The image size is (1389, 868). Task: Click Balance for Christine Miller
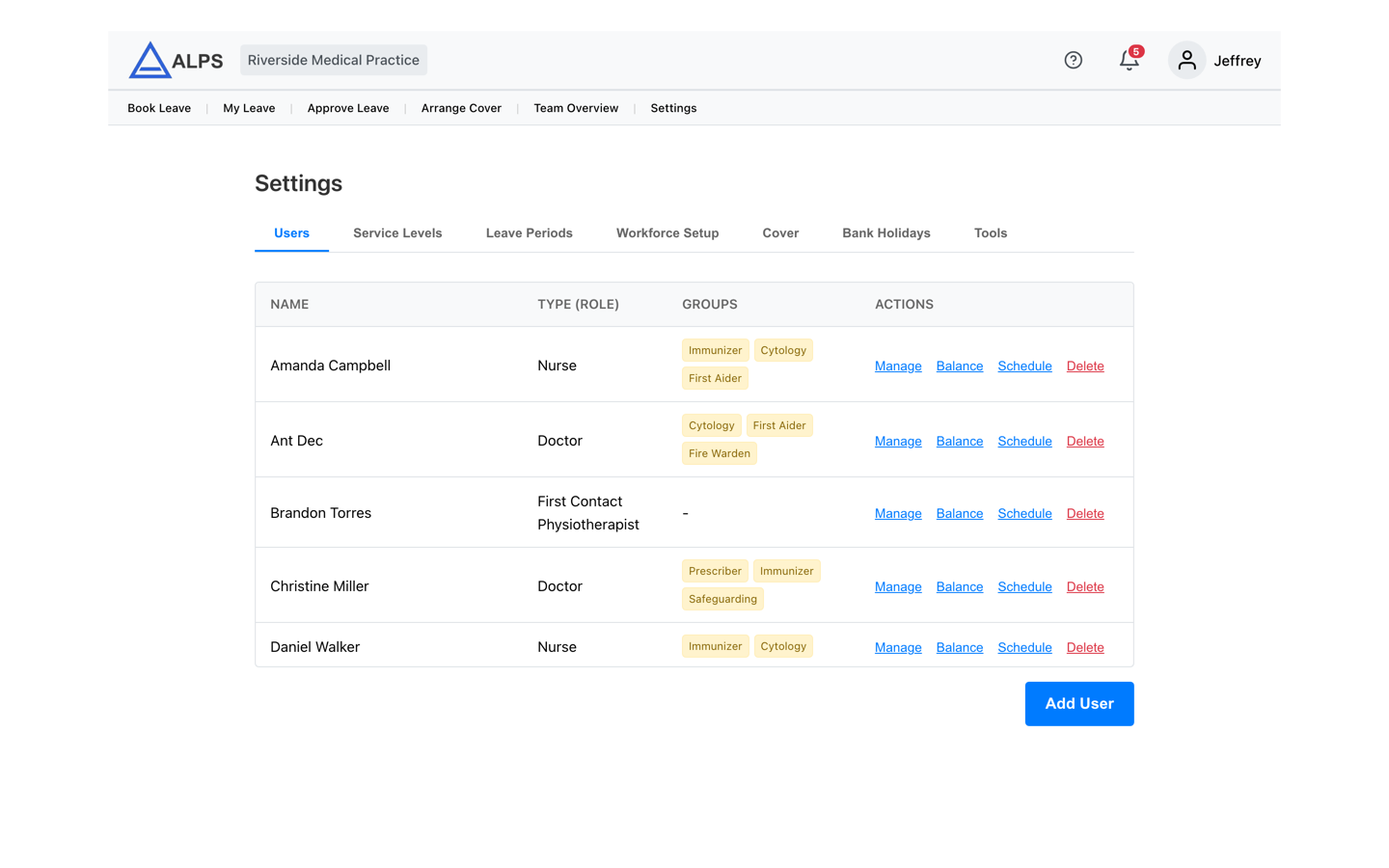(960, 586)
